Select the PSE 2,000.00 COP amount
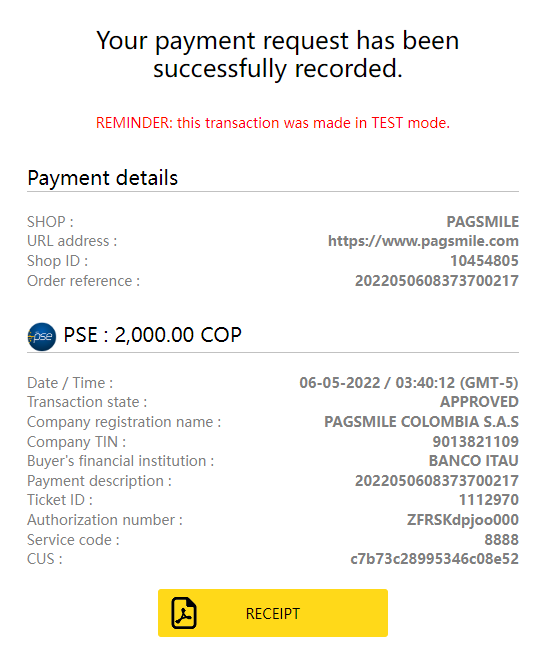Image resolution: width=539 pixels, height=647 pixels. click(152, 335)
